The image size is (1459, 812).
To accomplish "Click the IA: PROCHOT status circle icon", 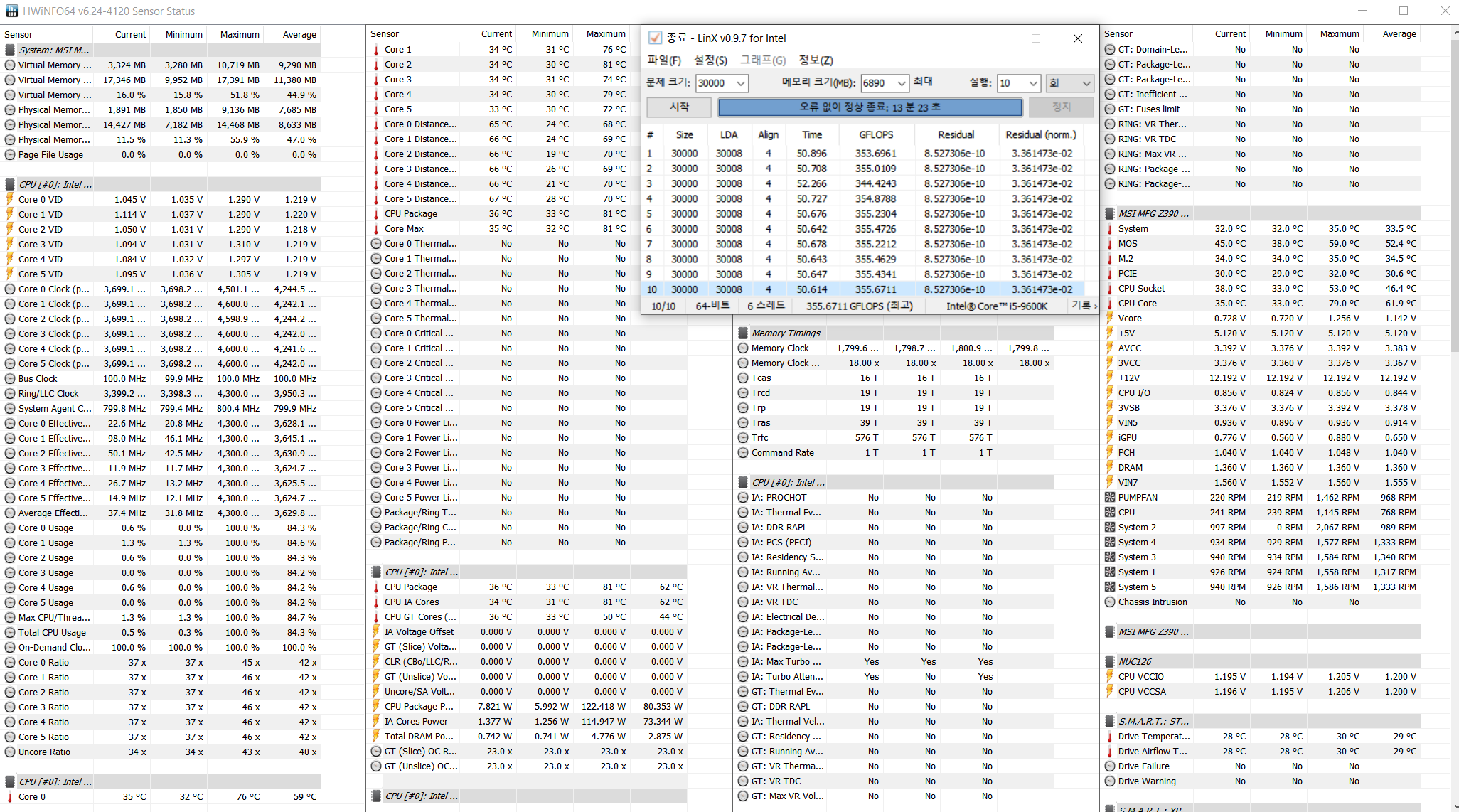I will point(743,497).
